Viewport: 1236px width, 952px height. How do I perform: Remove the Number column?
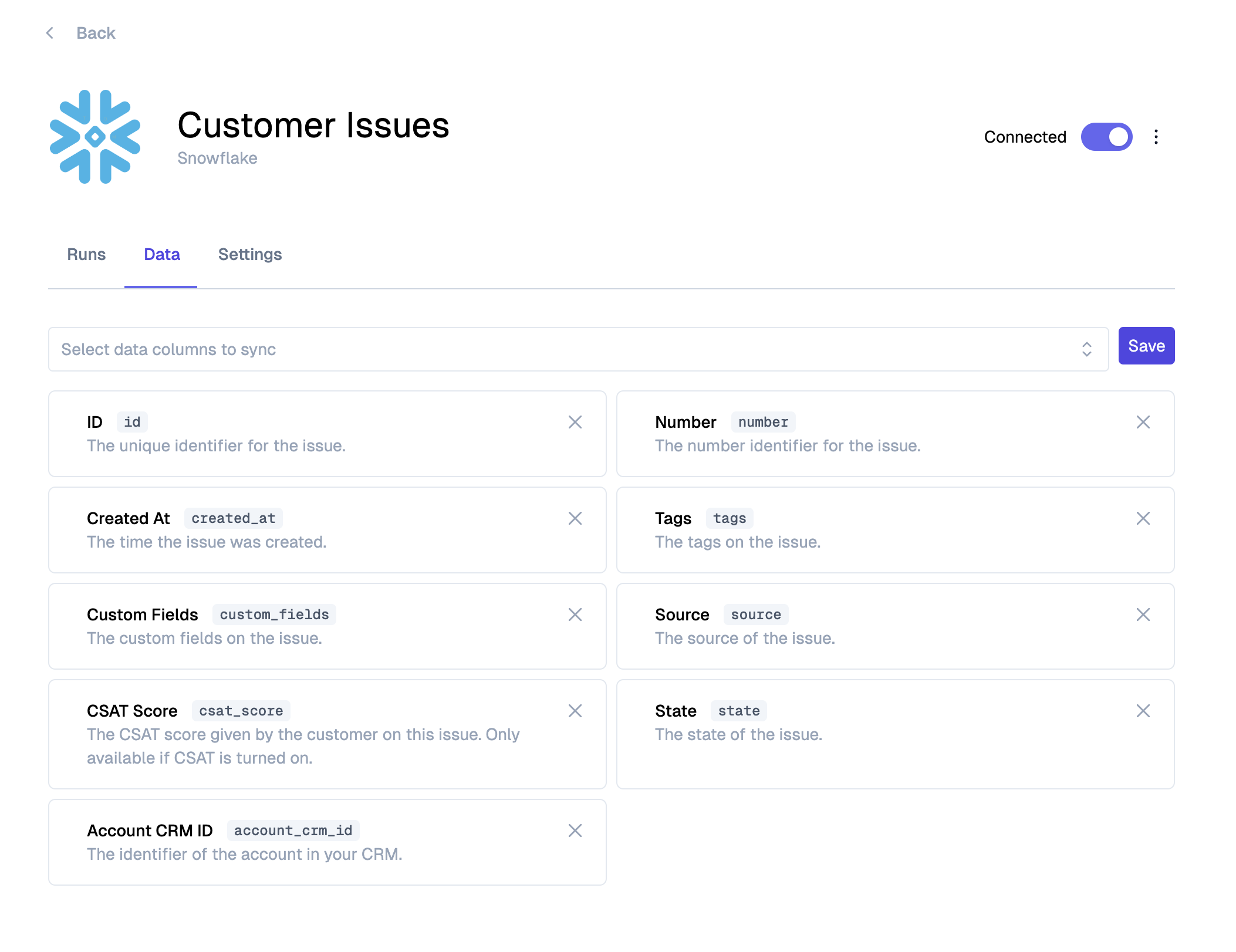[x=1143, y=422]
